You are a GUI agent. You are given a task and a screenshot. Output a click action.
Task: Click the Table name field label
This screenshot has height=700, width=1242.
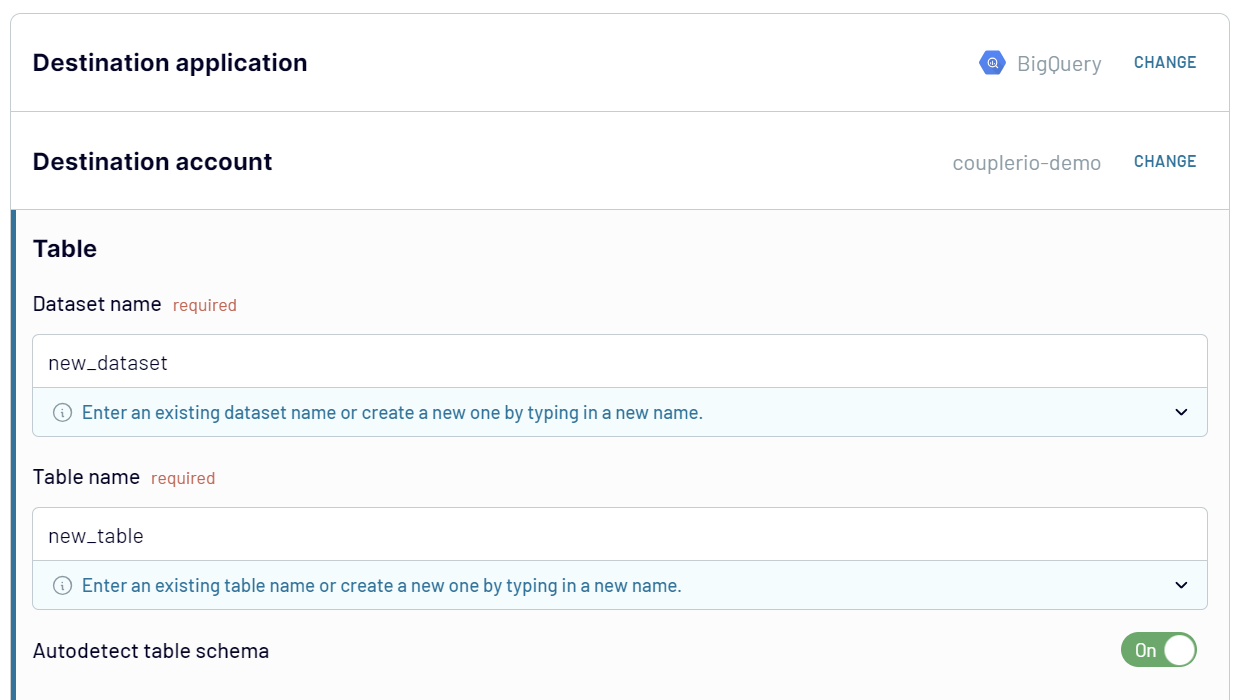point(86,477)
